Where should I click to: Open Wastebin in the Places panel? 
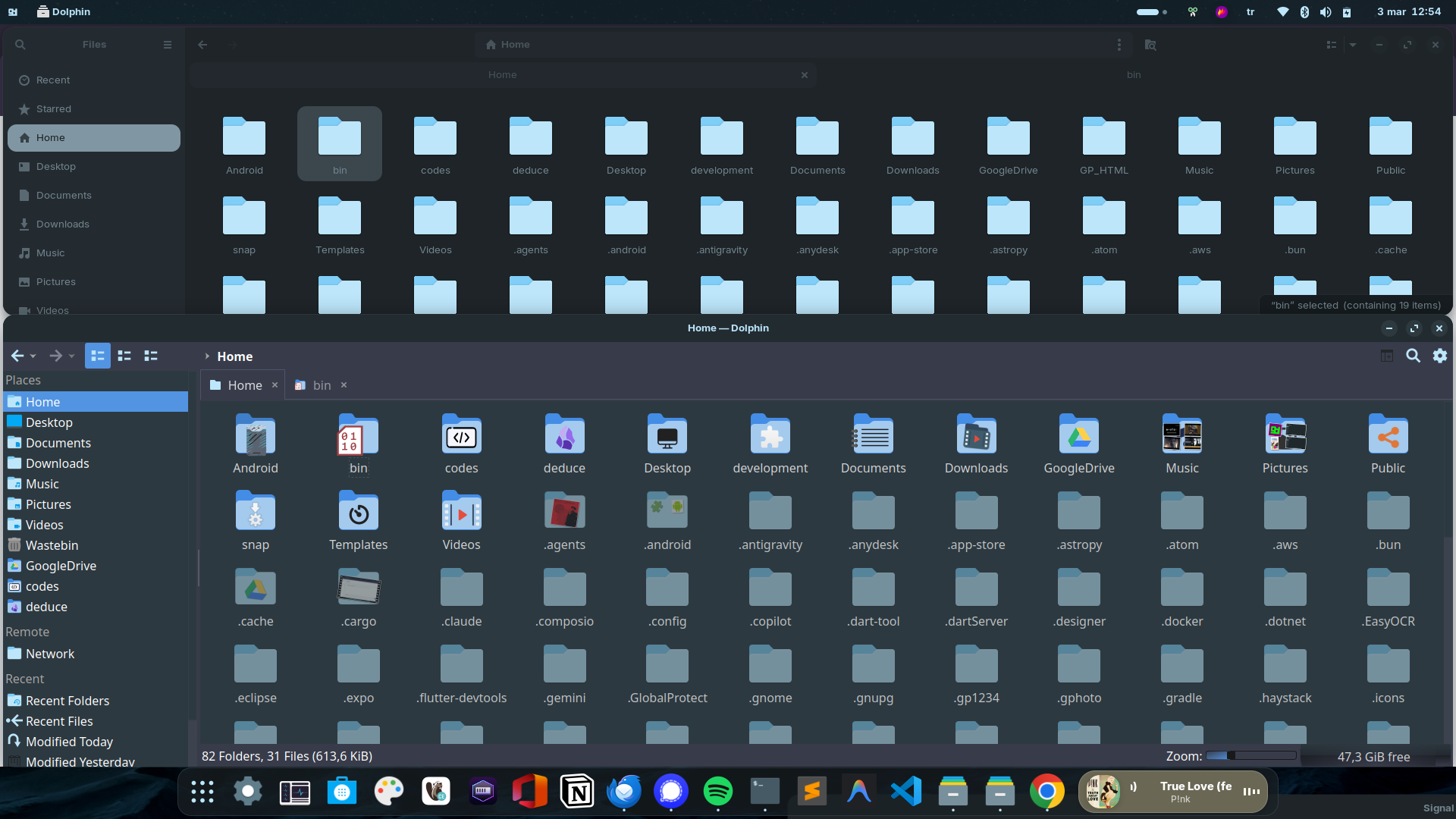(52, 545)
